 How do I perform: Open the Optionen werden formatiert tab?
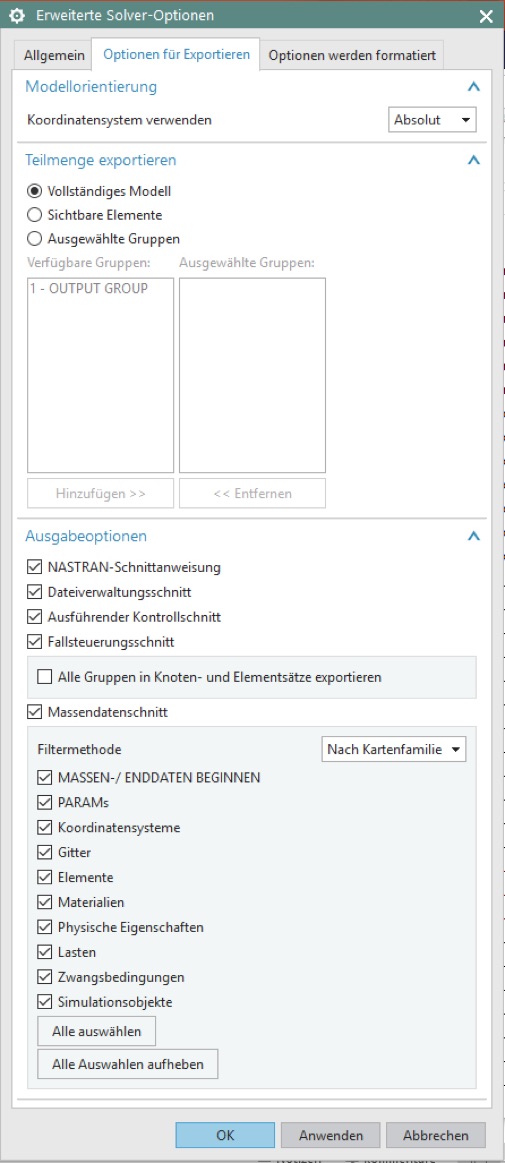(351, 56)
